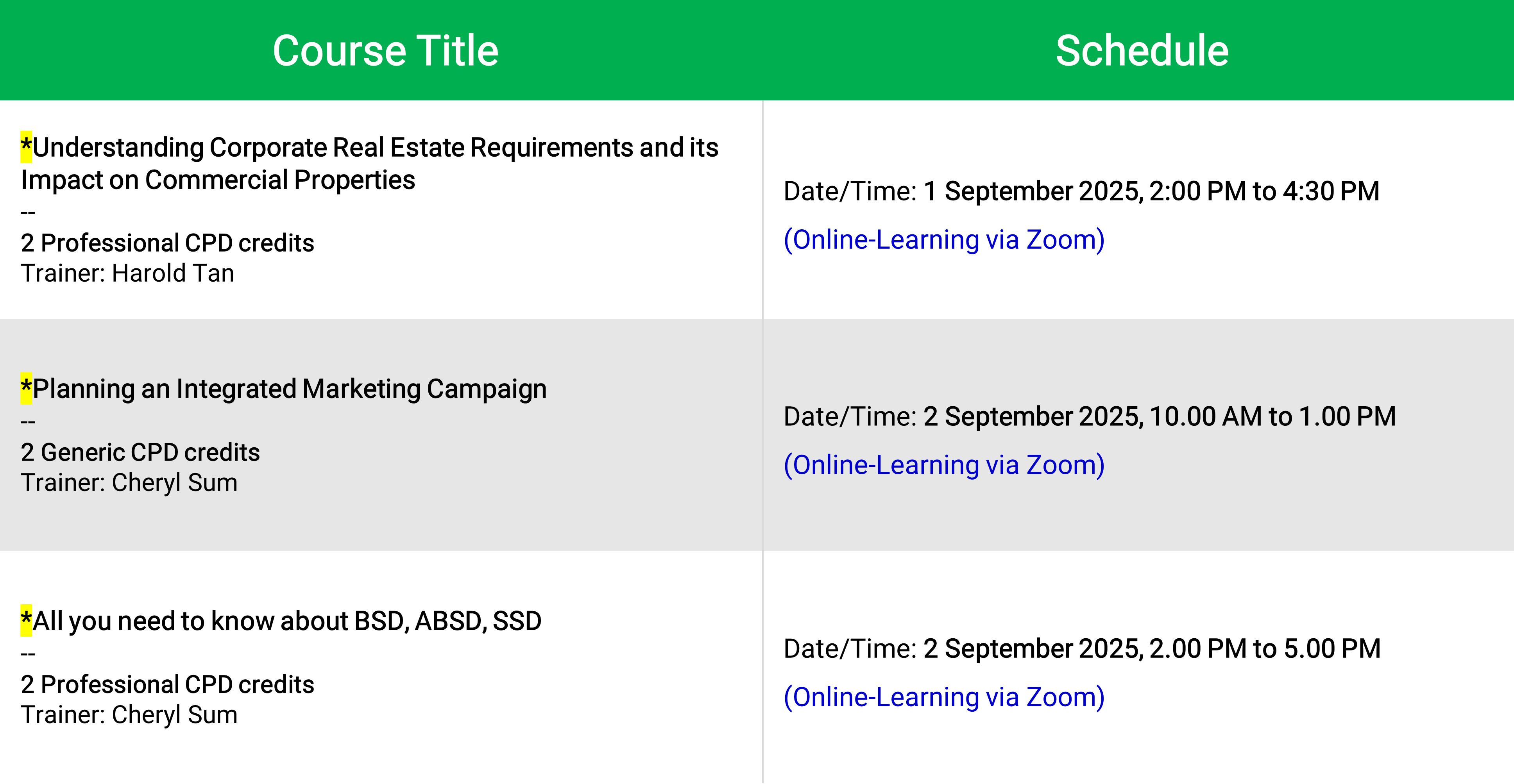Open Zoom link for 2 September 10.00 AM session
The image size is (1514, 784).
(x=944, y=466)
